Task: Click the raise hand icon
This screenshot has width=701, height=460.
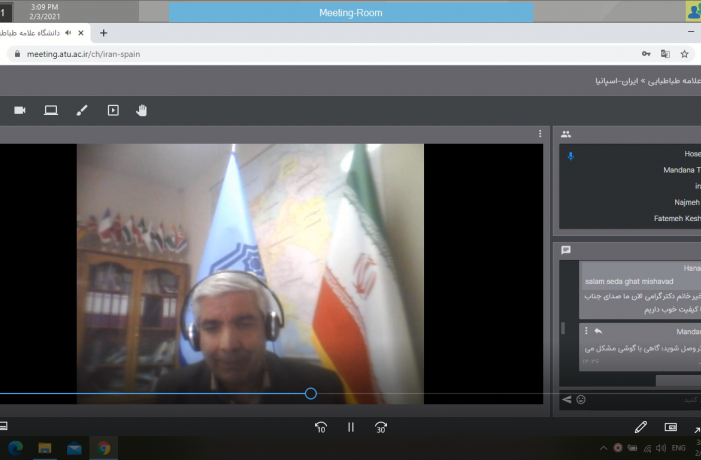Action: coord(142,110)
